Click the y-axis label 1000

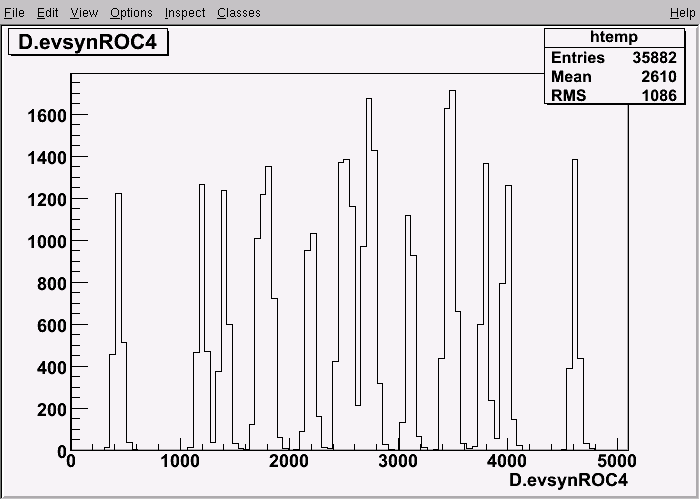click(x=47, y=242)
